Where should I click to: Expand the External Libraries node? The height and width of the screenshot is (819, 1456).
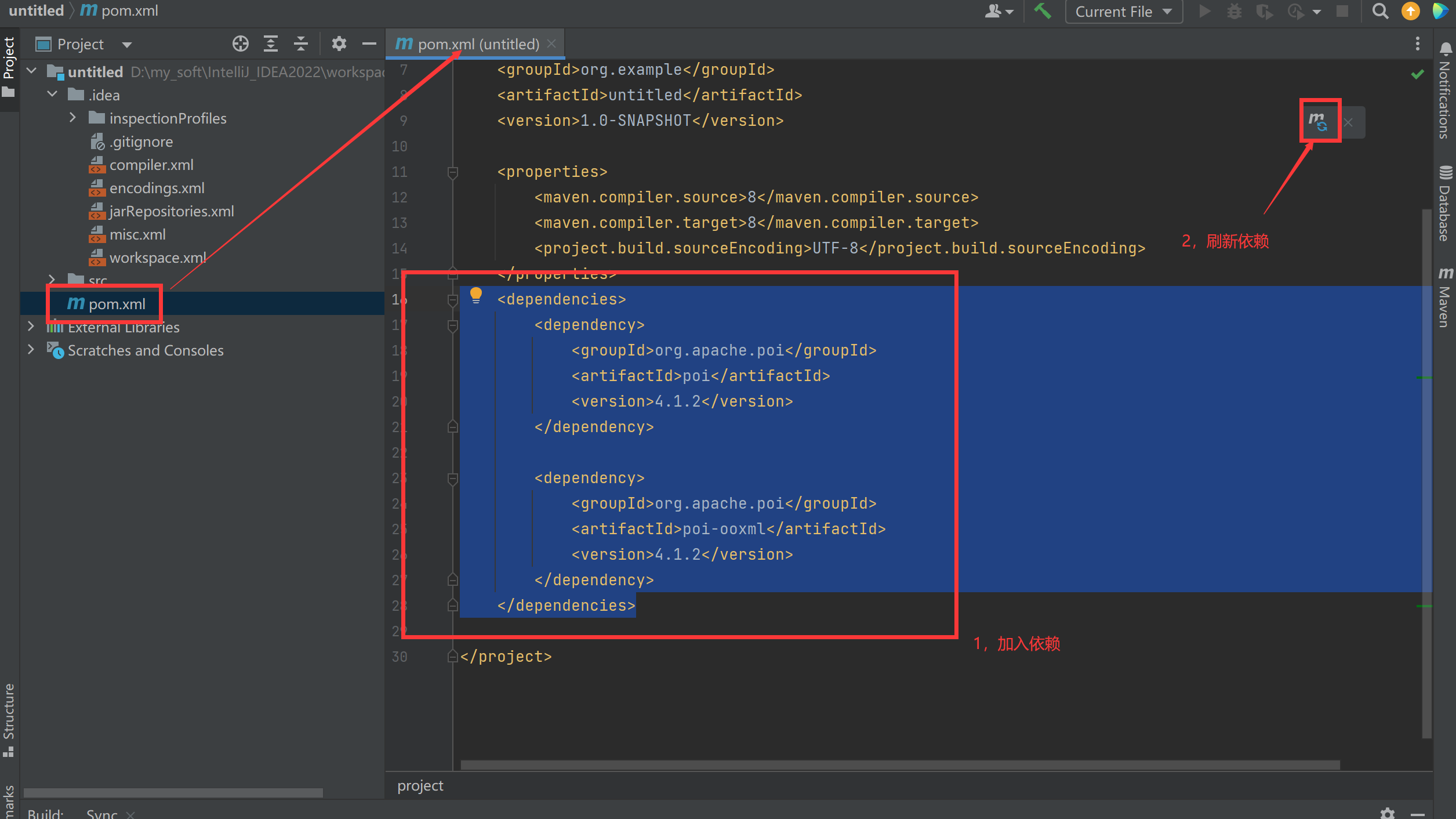point(31,327)
